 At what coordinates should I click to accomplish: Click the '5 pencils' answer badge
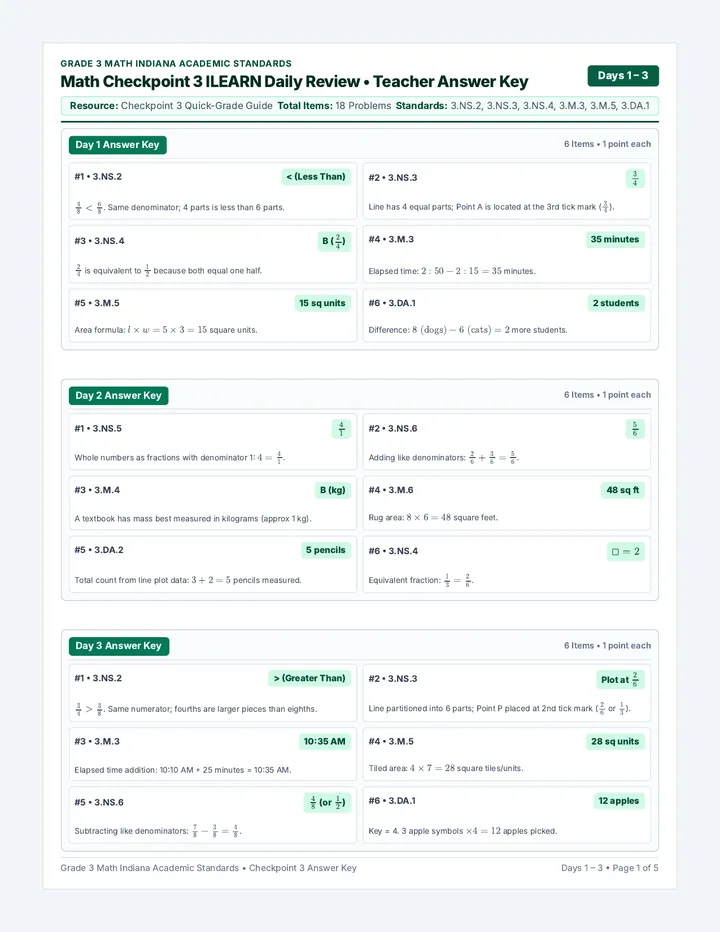(326, 550)
